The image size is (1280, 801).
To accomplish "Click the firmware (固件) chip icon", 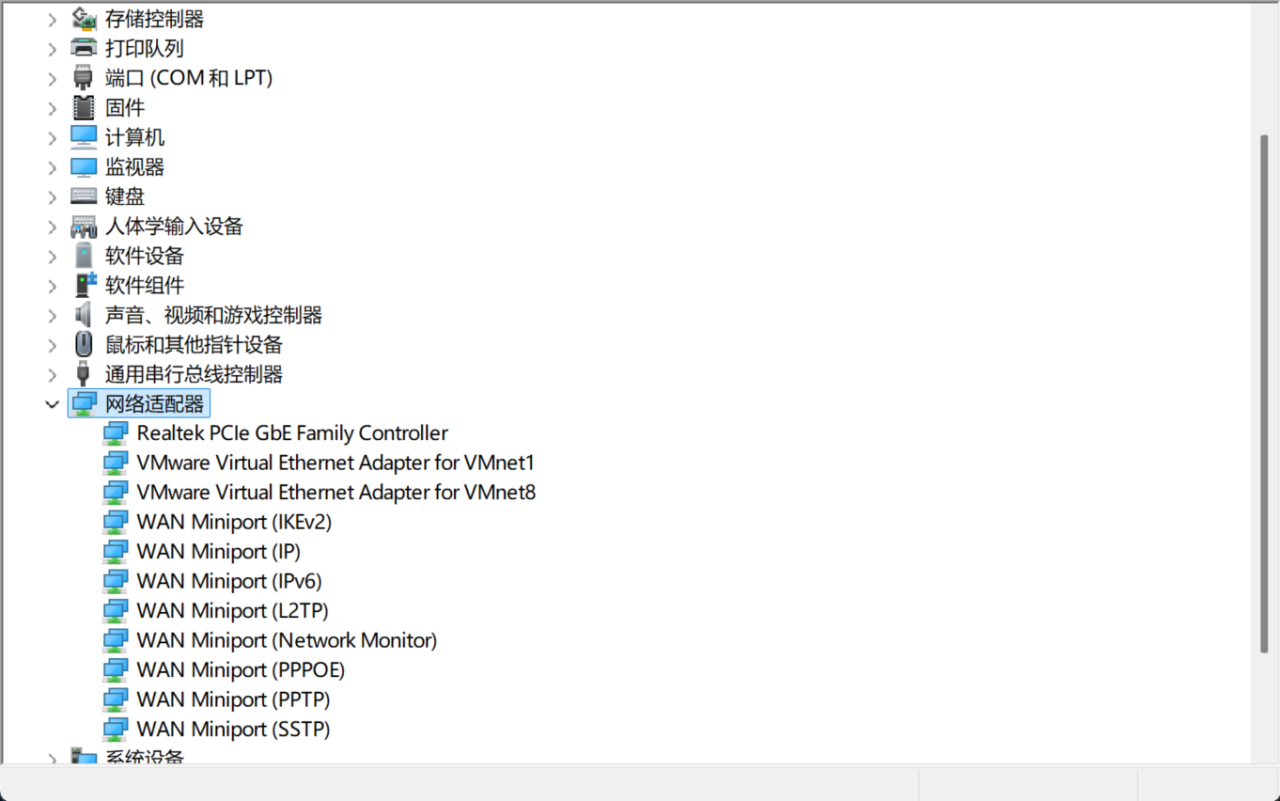I will coord(84,108).
